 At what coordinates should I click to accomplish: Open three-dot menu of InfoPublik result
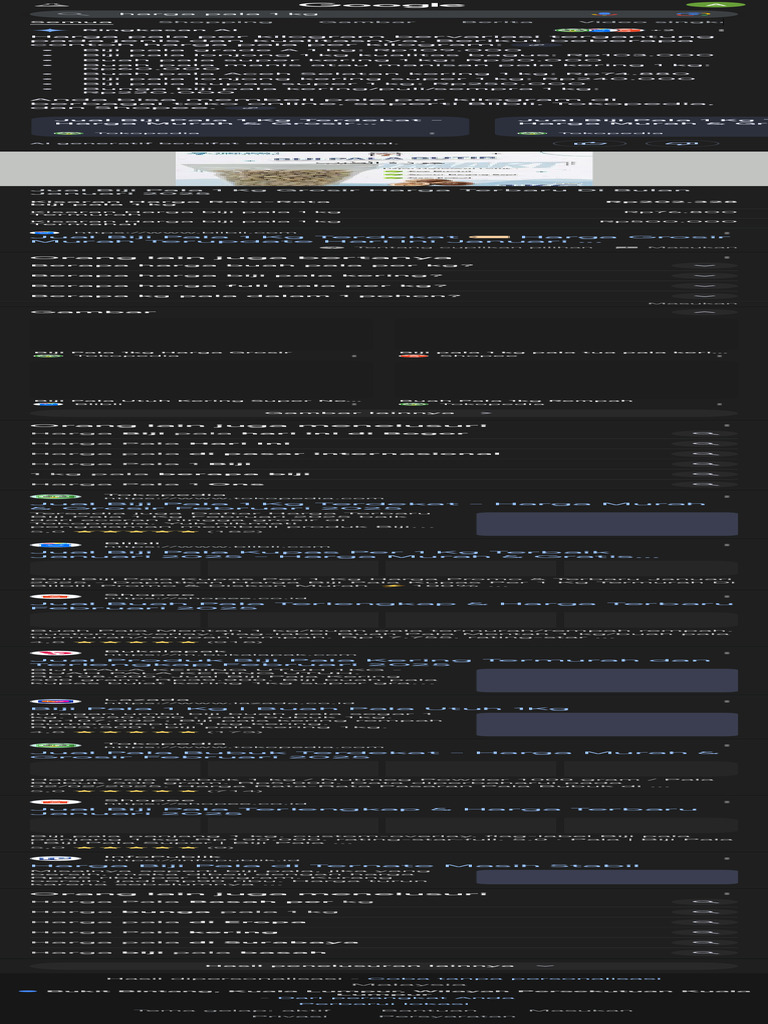(726, 859)
